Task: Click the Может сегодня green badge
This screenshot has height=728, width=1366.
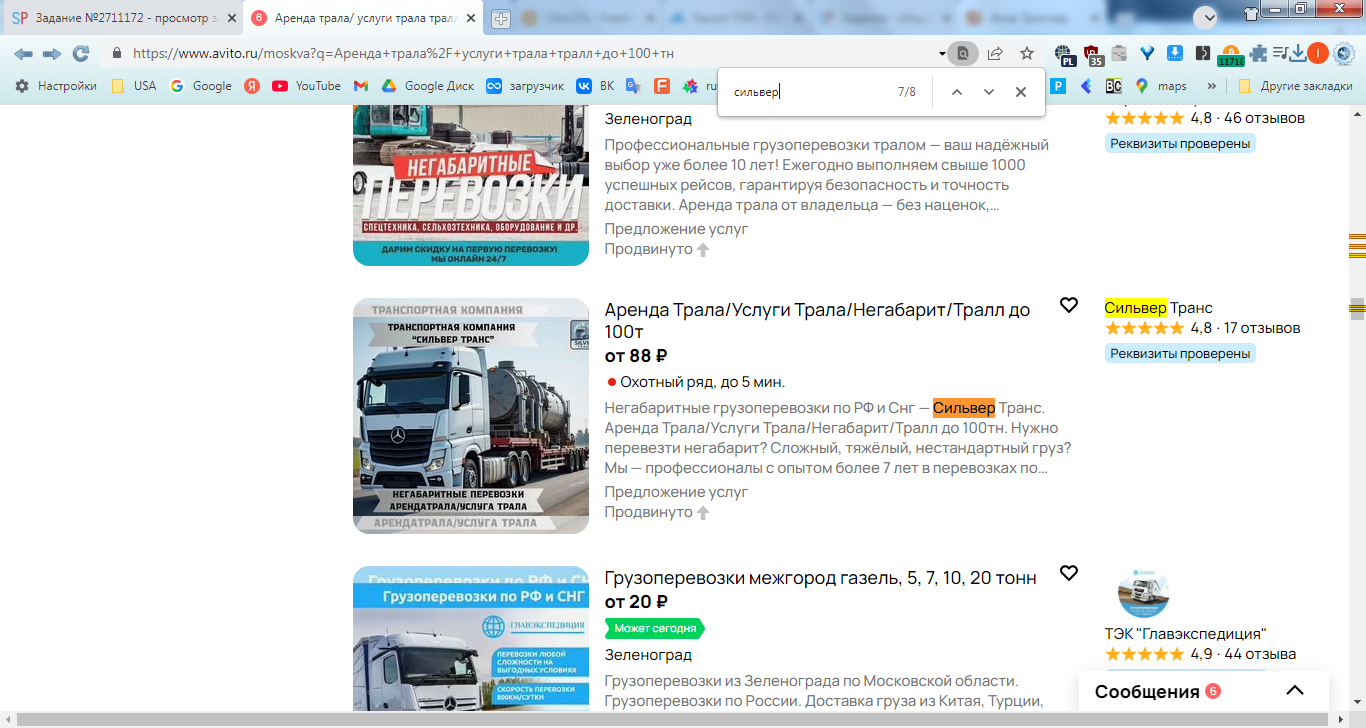Action: click(x=655, y=628)
